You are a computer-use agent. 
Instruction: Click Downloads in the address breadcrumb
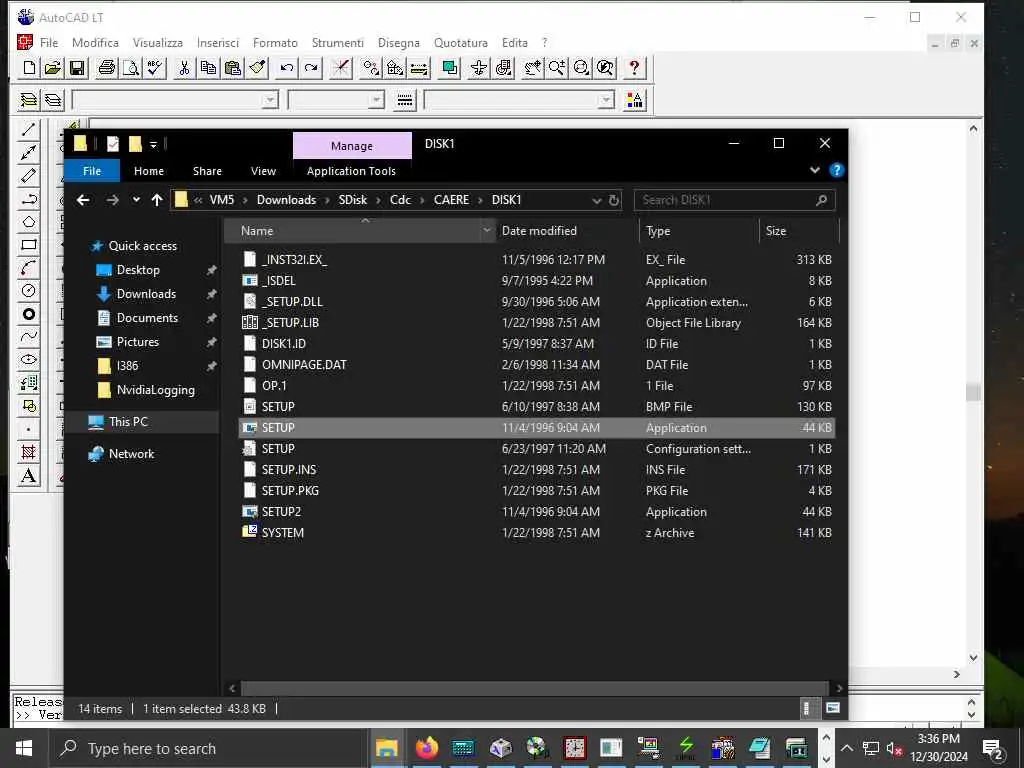(286, 200)
